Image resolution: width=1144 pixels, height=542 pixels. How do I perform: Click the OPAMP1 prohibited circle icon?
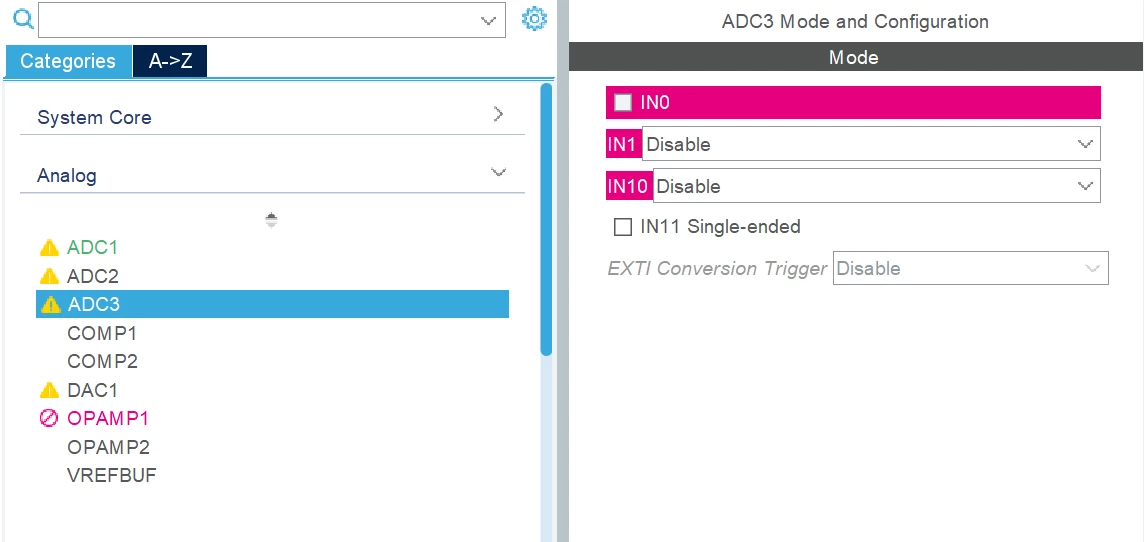coord(49,419)
